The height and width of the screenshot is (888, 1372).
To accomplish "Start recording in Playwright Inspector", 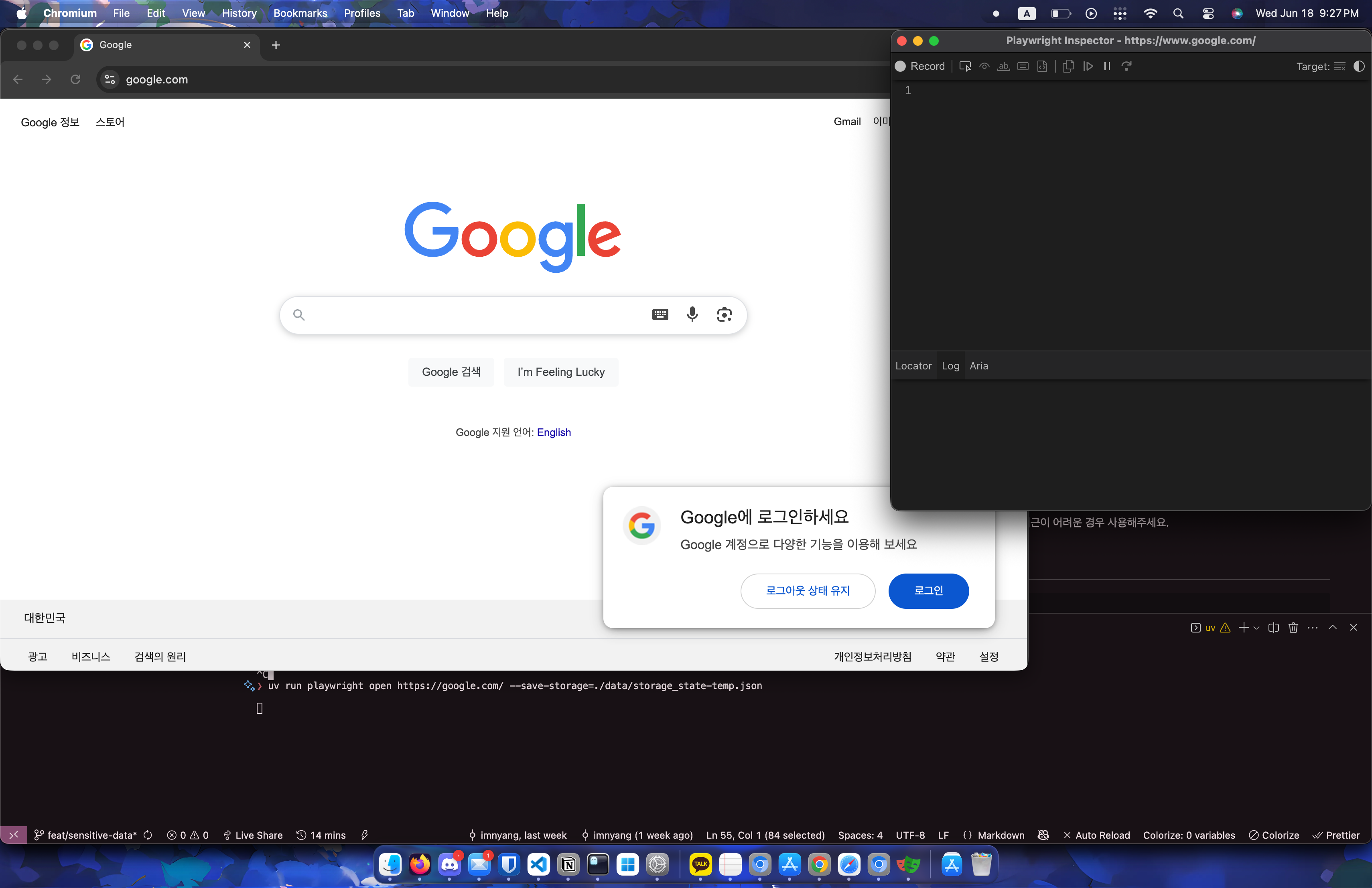I will click(919, 66).
